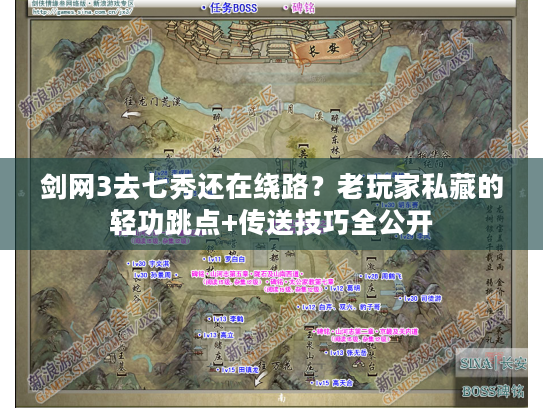Click the lv28 李凤 boss marker
Image resolution: width=543 pixels, height=408 pixels.
coord(413,237)
